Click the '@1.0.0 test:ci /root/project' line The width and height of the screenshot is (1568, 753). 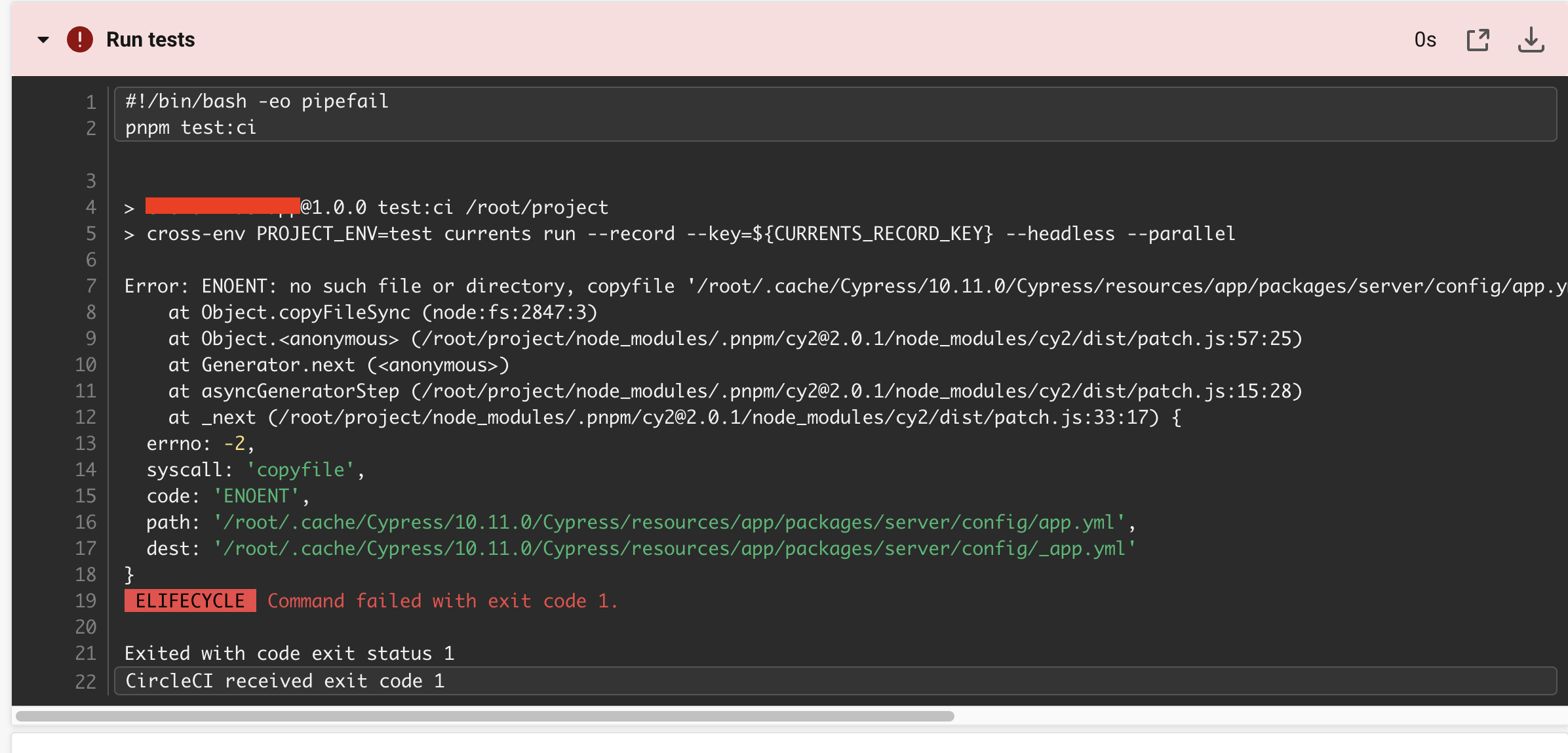[366, 207]
